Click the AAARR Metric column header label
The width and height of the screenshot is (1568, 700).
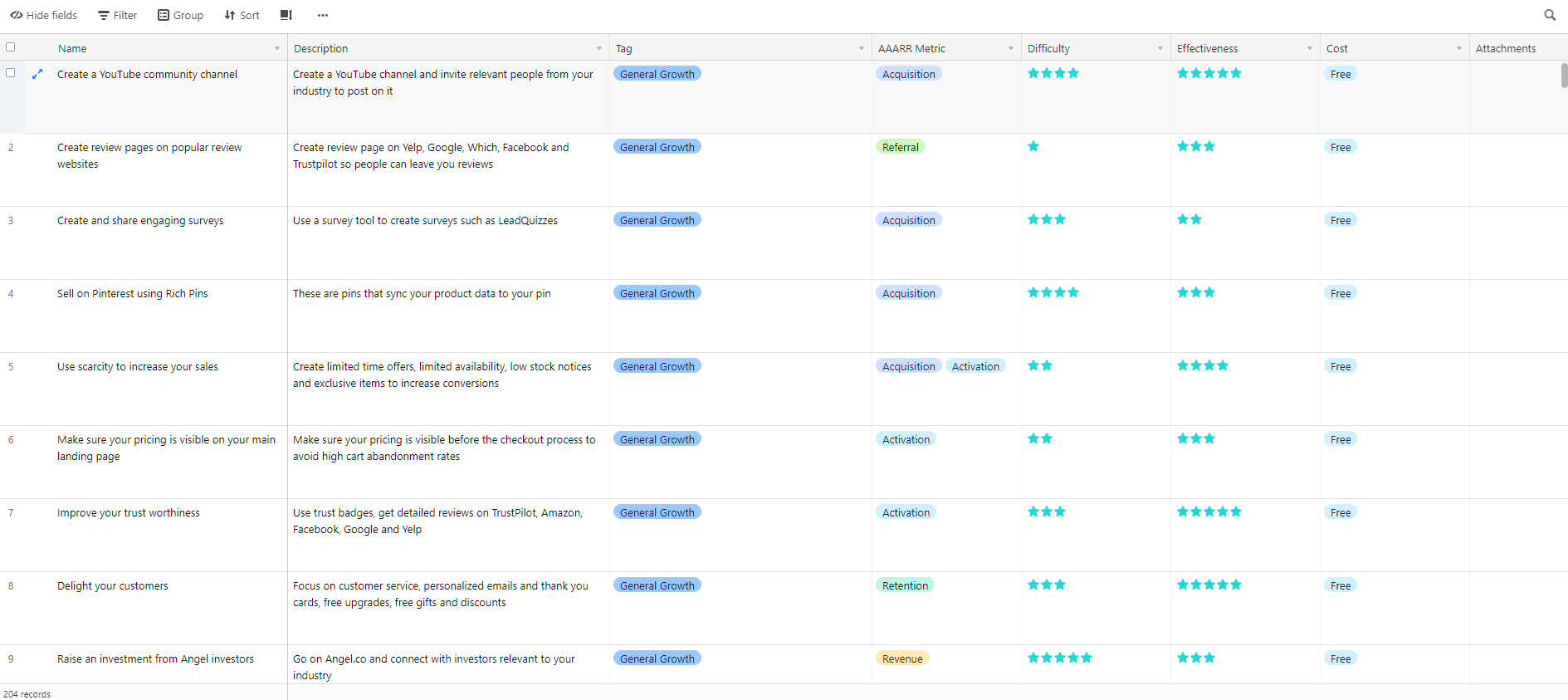[x=911, y=48]
